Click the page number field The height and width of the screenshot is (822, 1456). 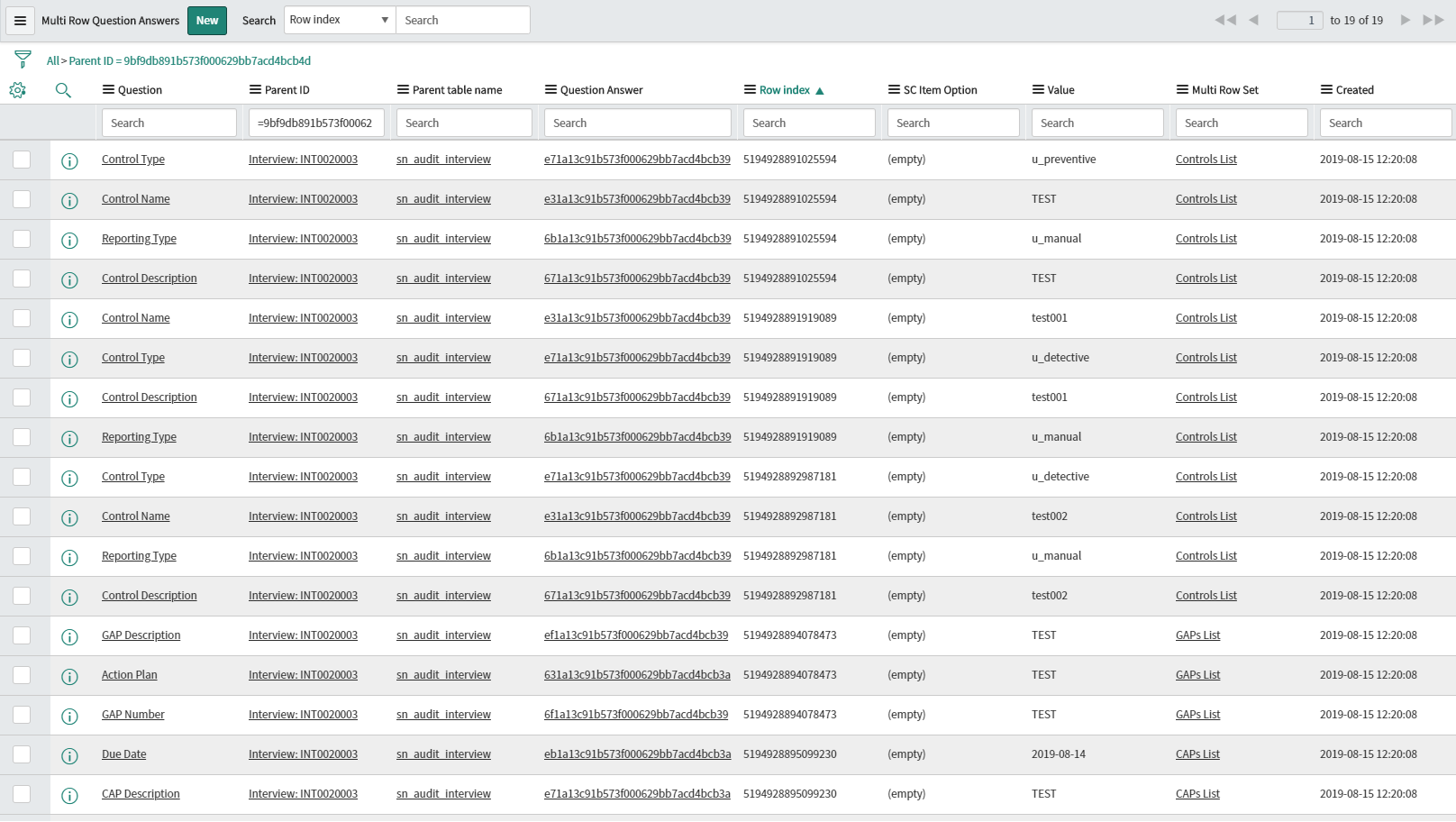1300,20
